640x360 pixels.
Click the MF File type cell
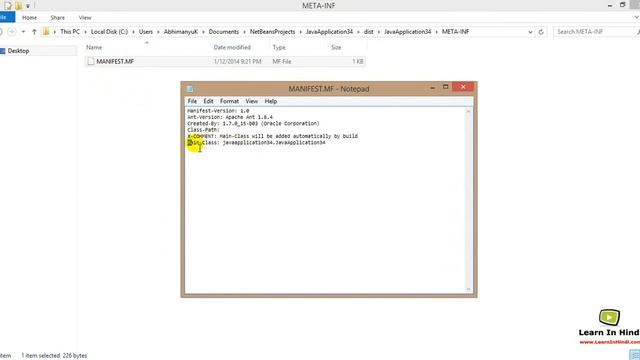tap(282, 61)
